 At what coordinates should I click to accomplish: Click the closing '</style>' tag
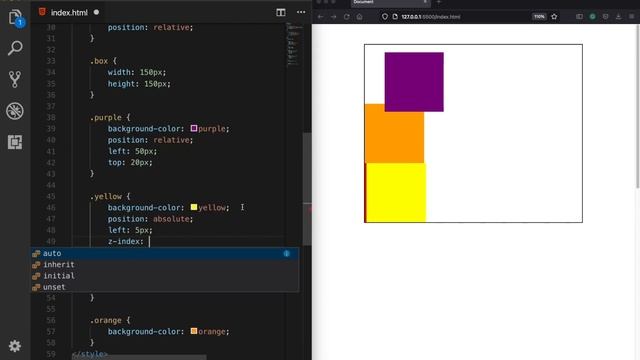[90, 354]
